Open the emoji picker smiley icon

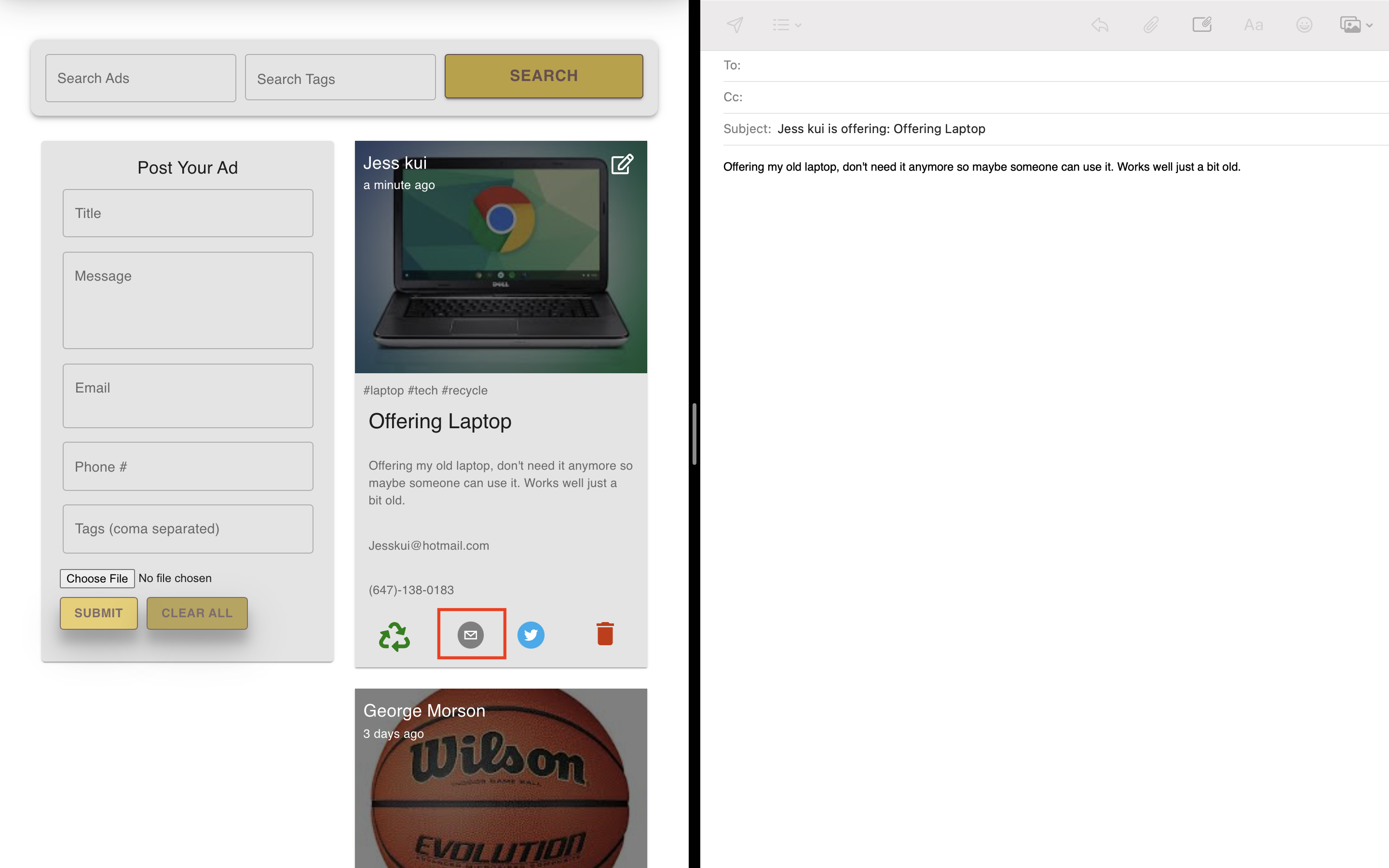click(x=1304, y=25)
